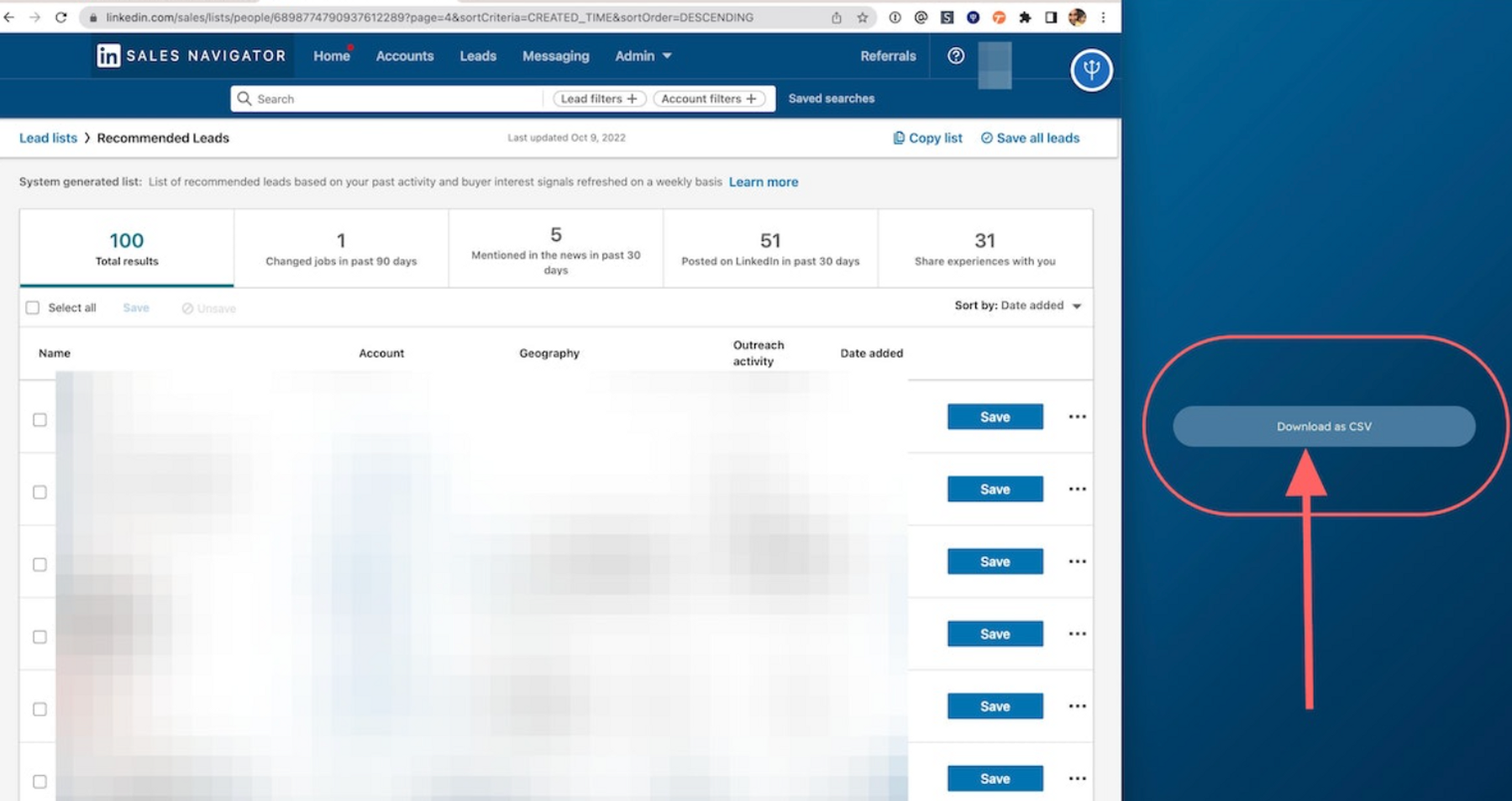Open the Referrals menu item

pos(888,55)
